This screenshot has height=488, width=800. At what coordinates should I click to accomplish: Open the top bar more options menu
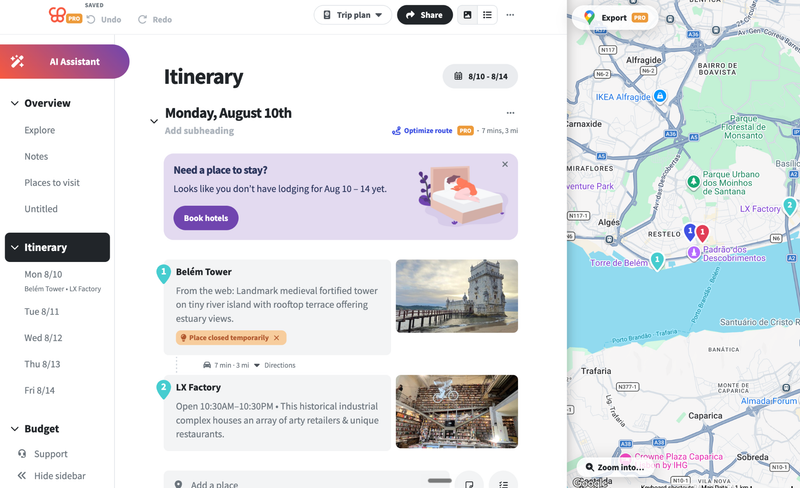[510, 15]
